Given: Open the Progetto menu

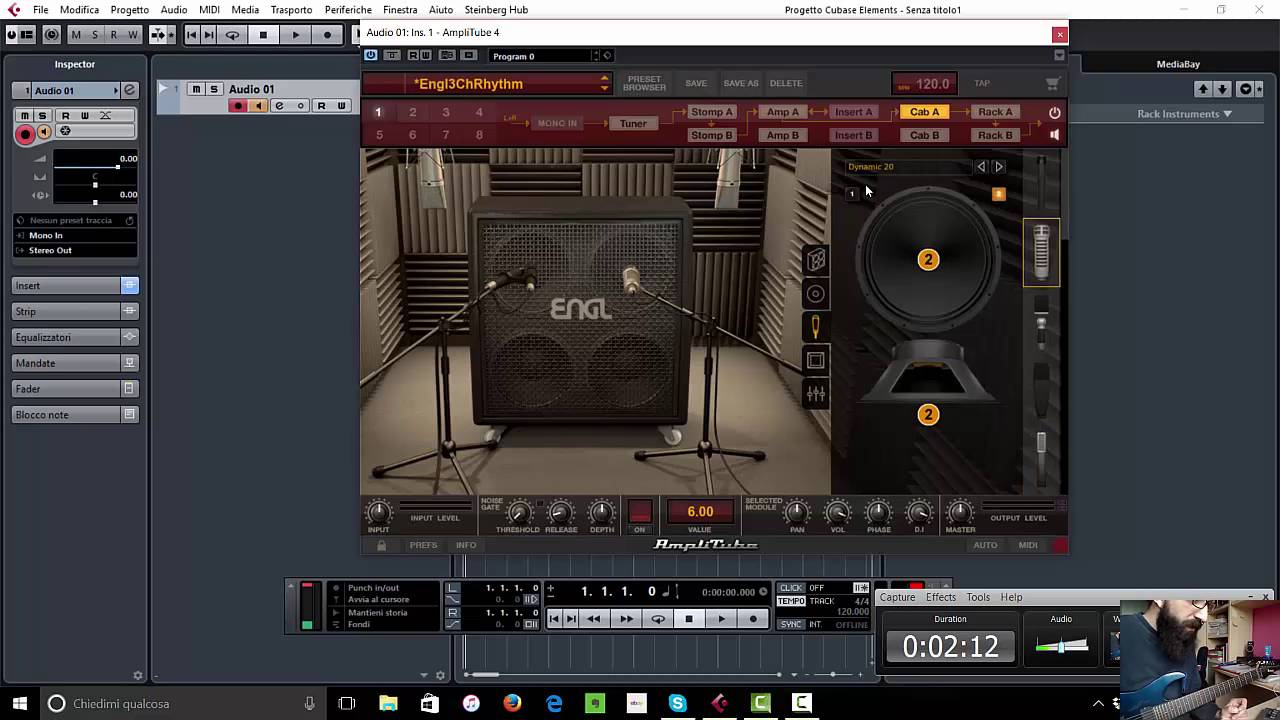Looking at the screenshot, I should tap(130, 10).
